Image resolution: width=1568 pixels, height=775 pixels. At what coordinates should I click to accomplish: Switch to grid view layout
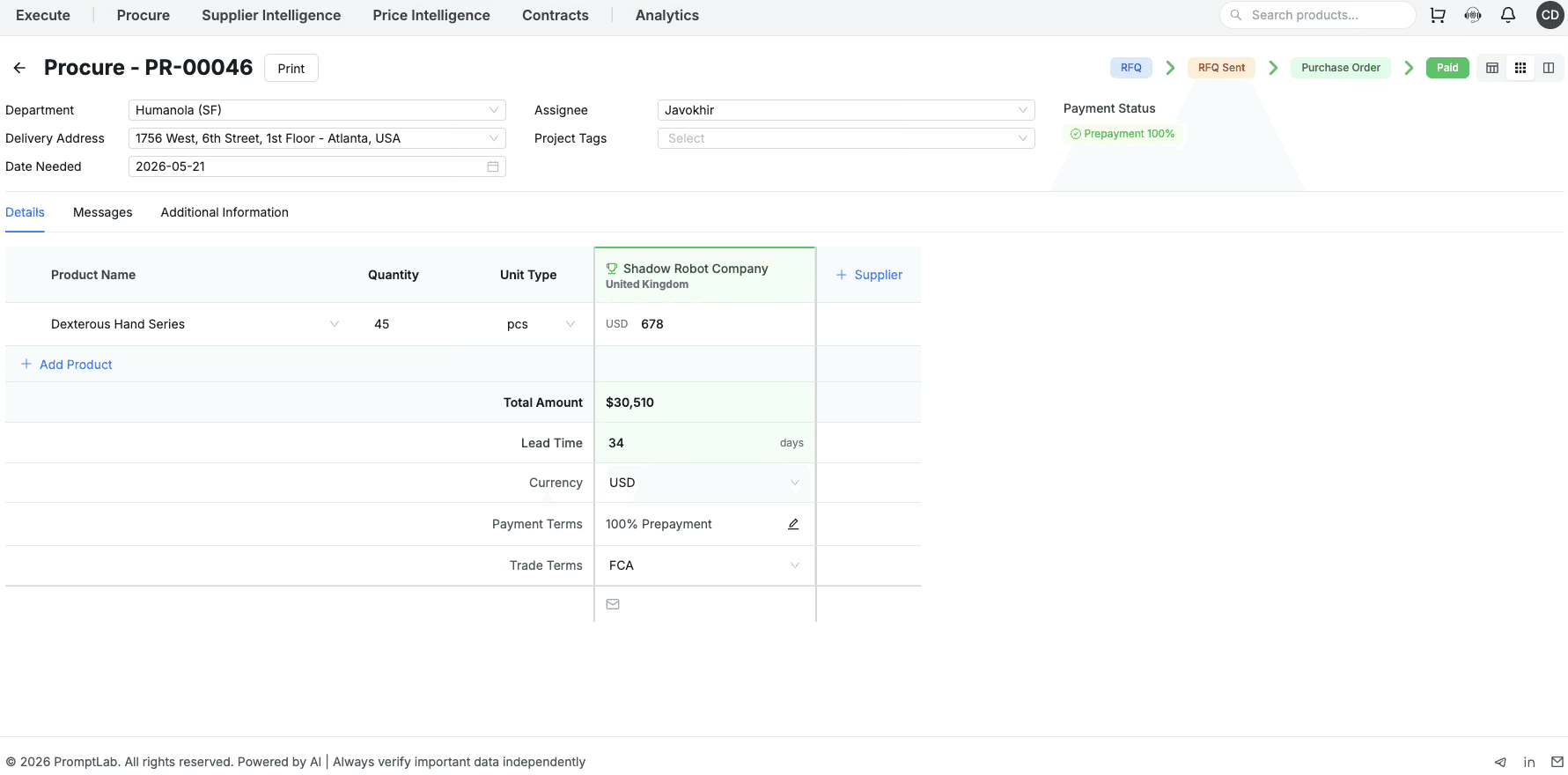[x=1520, y=68]
